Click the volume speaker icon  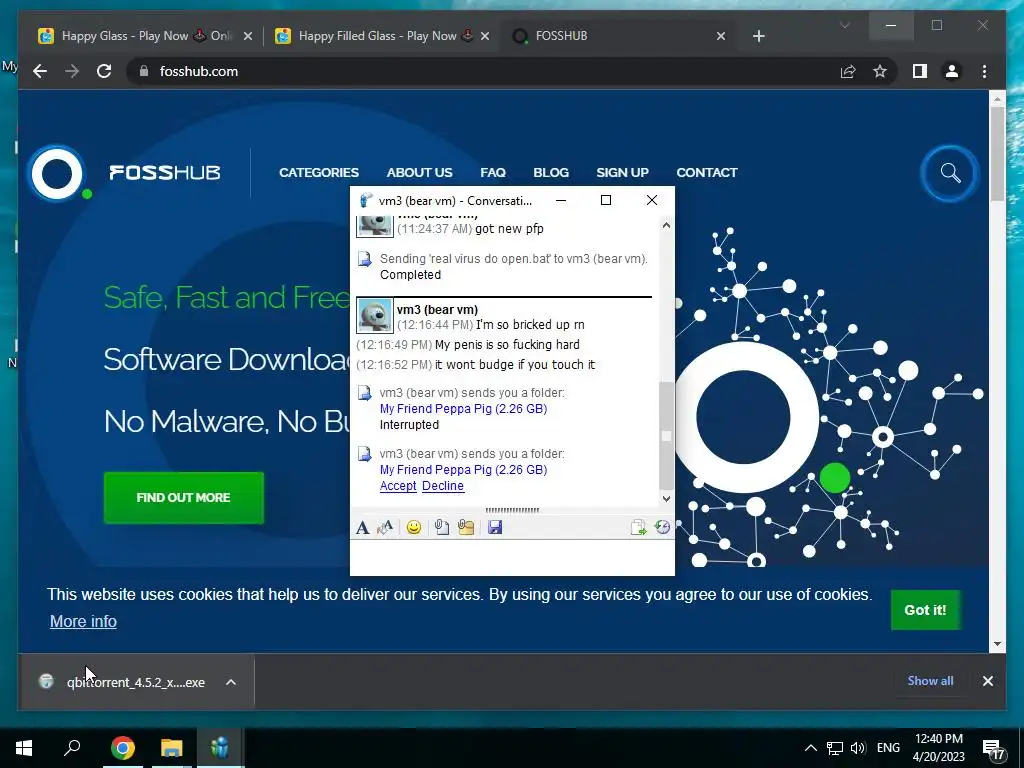coord(858,748)
